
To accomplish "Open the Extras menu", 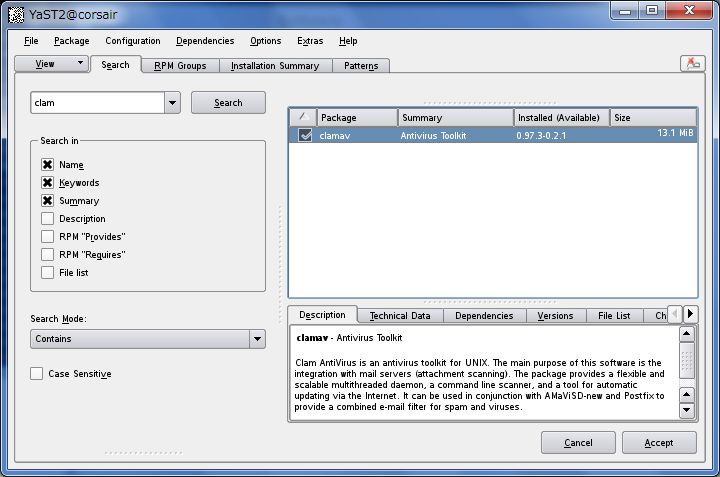I will coord(310,41).
